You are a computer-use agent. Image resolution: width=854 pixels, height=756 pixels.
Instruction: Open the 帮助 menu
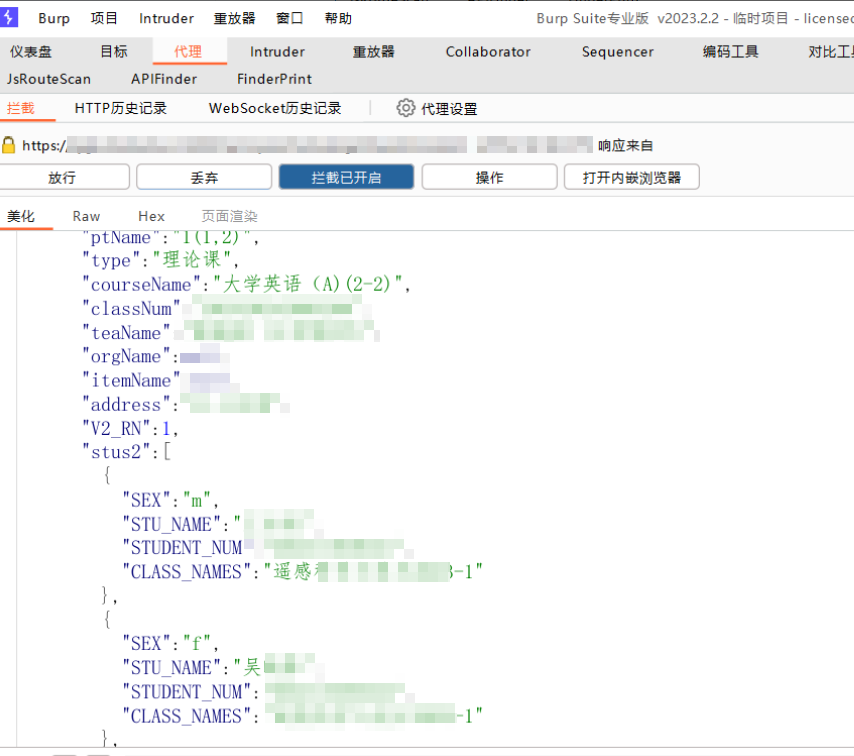(338, 19)
